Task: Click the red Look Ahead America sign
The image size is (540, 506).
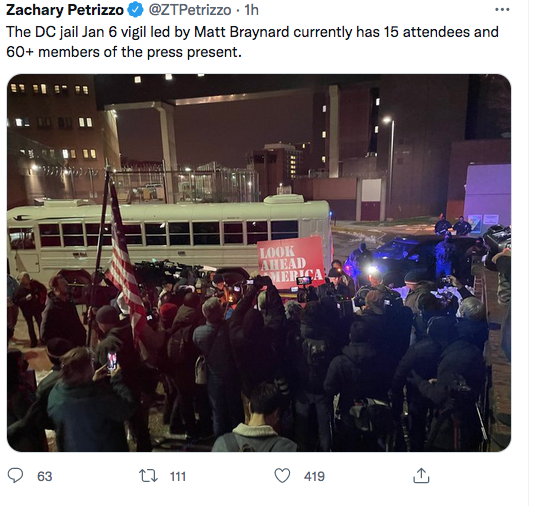Action: (x=291, y=262)
